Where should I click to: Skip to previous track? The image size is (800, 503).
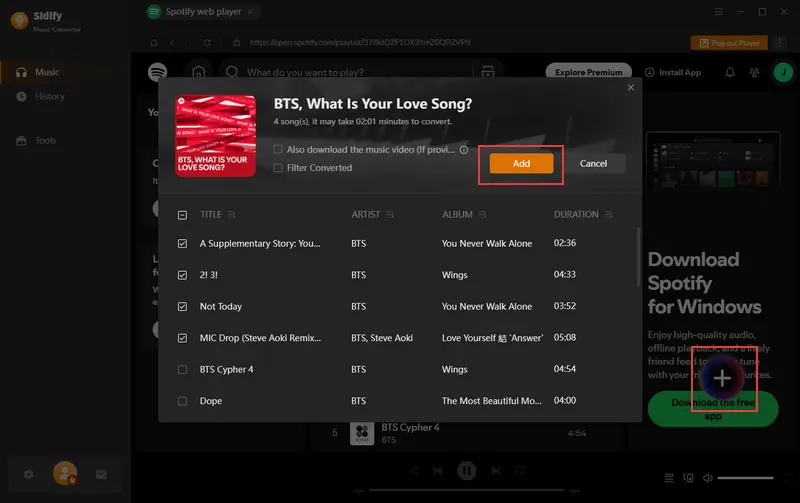pos(438,470)
